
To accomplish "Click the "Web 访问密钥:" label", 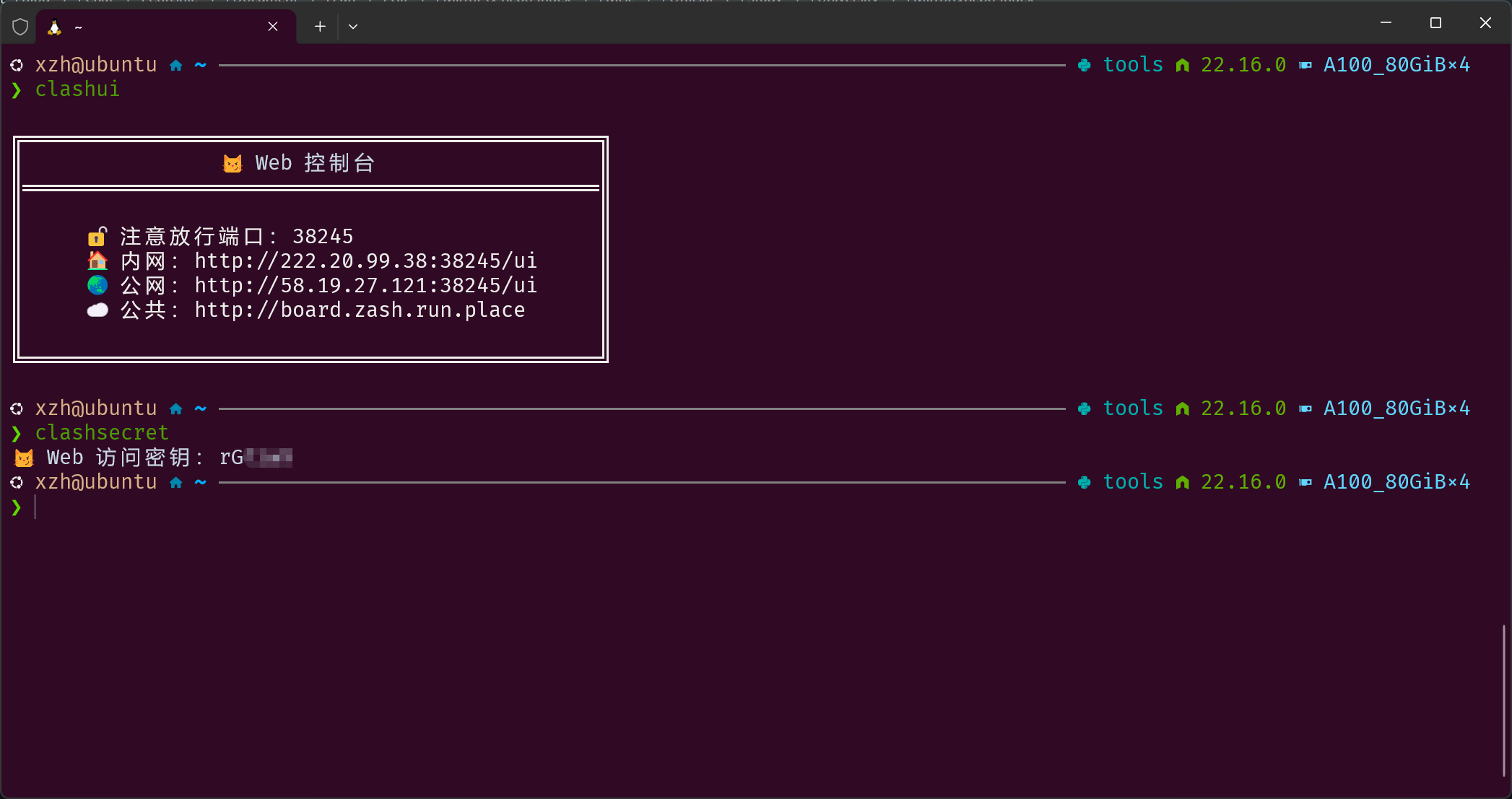I will click(125, 458).
